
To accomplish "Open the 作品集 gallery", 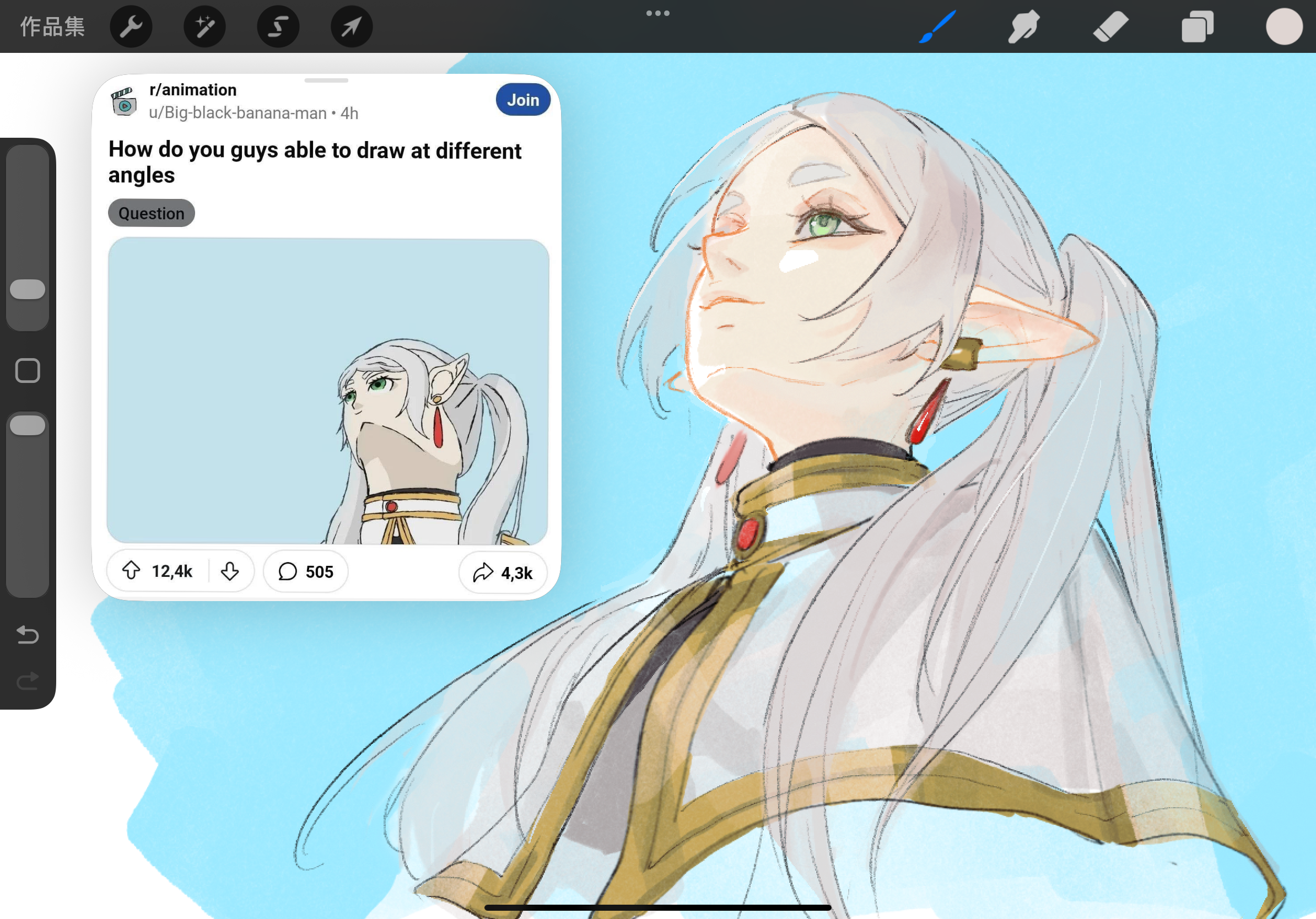I will click(53, 26).
